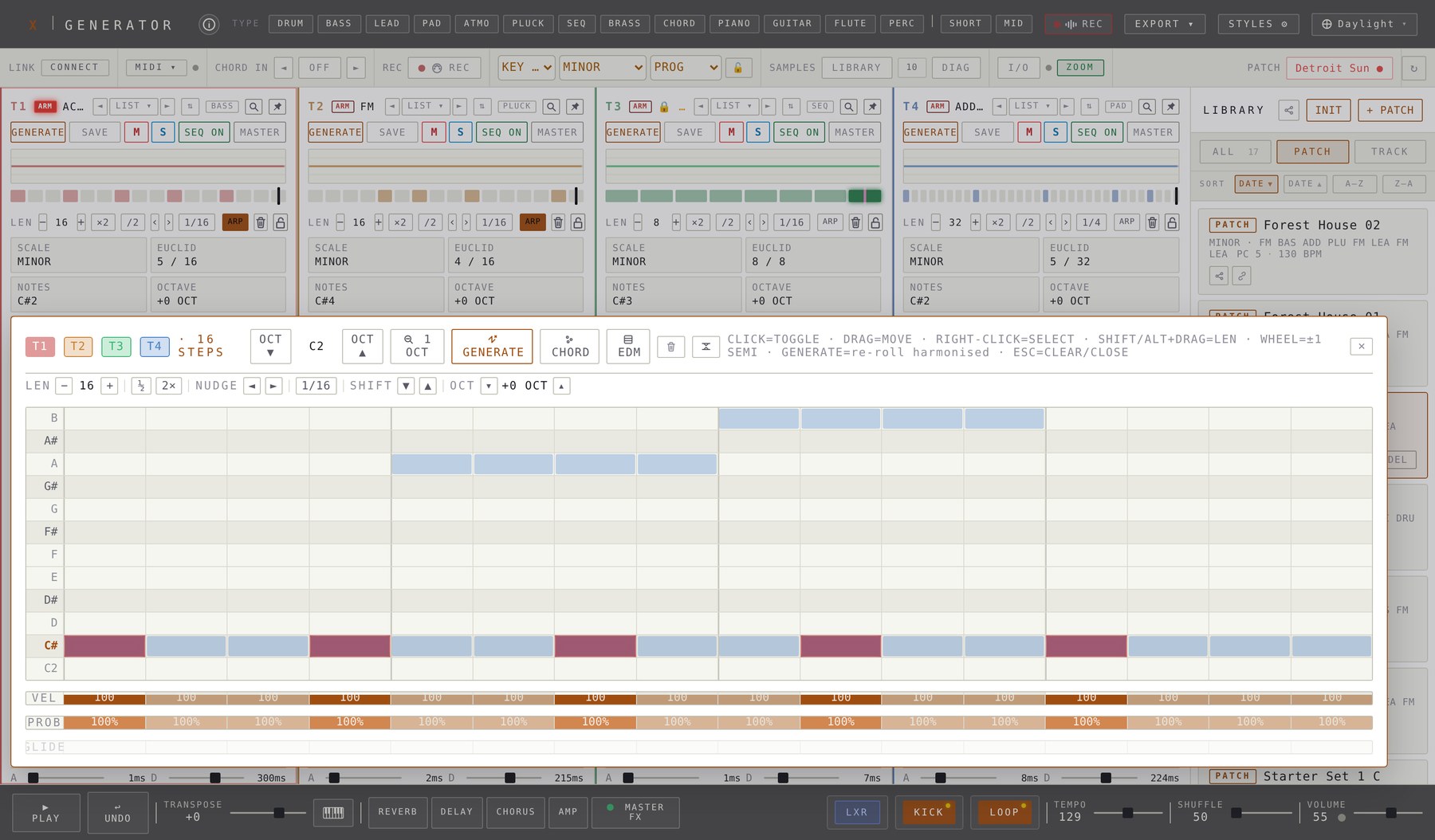Screen dimensions: 1435x840
Task: Select the TRACK library tab
Action: click(x=1390, y=151)
